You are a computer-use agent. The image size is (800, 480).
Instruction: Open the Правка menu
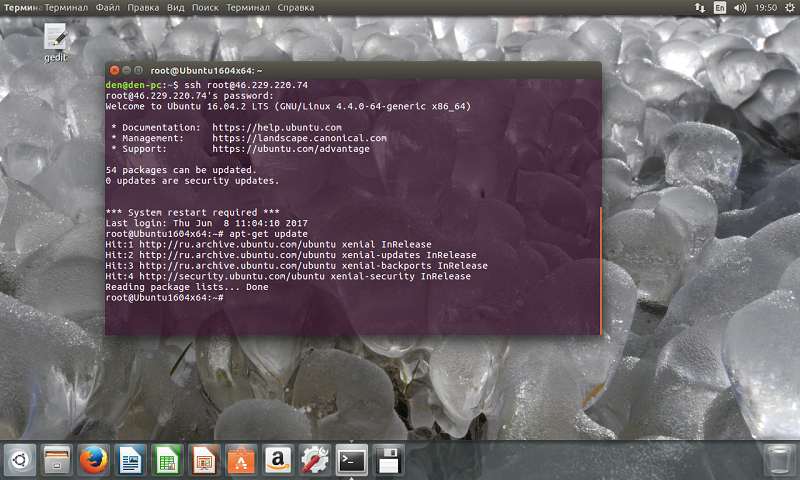[x=143, y=8]
